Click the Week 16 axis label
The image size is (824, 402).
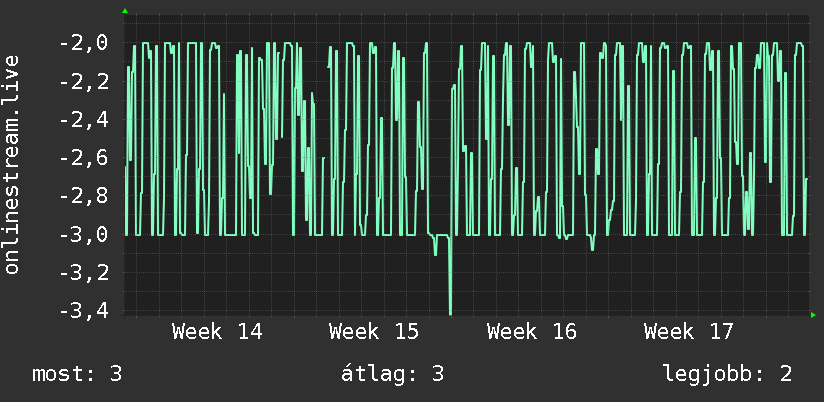click(x=532, y=332)
